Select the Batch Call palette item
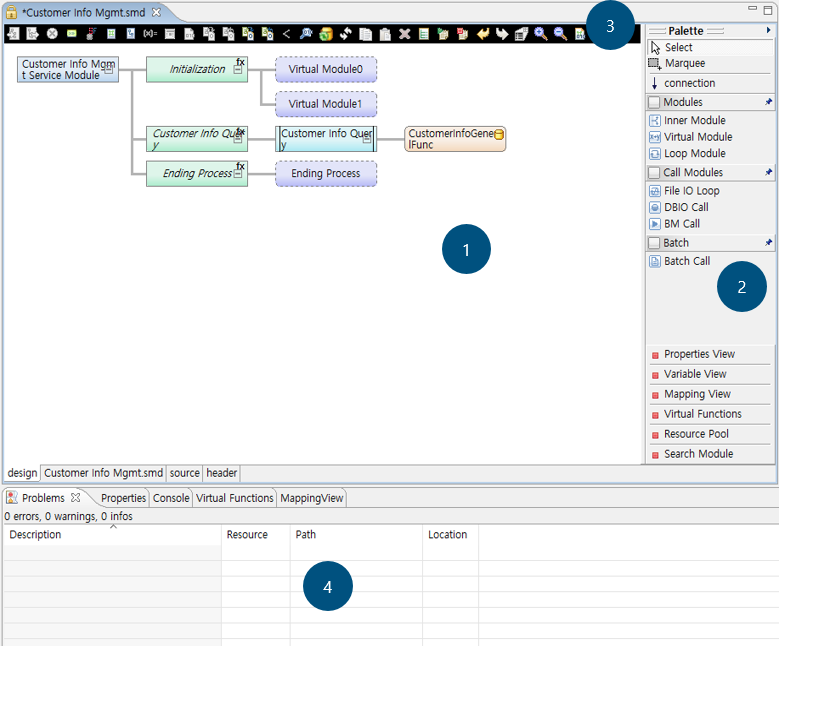The width and height of the screenshot is (813, 705). pyautogui.click(x=686, y=261)
